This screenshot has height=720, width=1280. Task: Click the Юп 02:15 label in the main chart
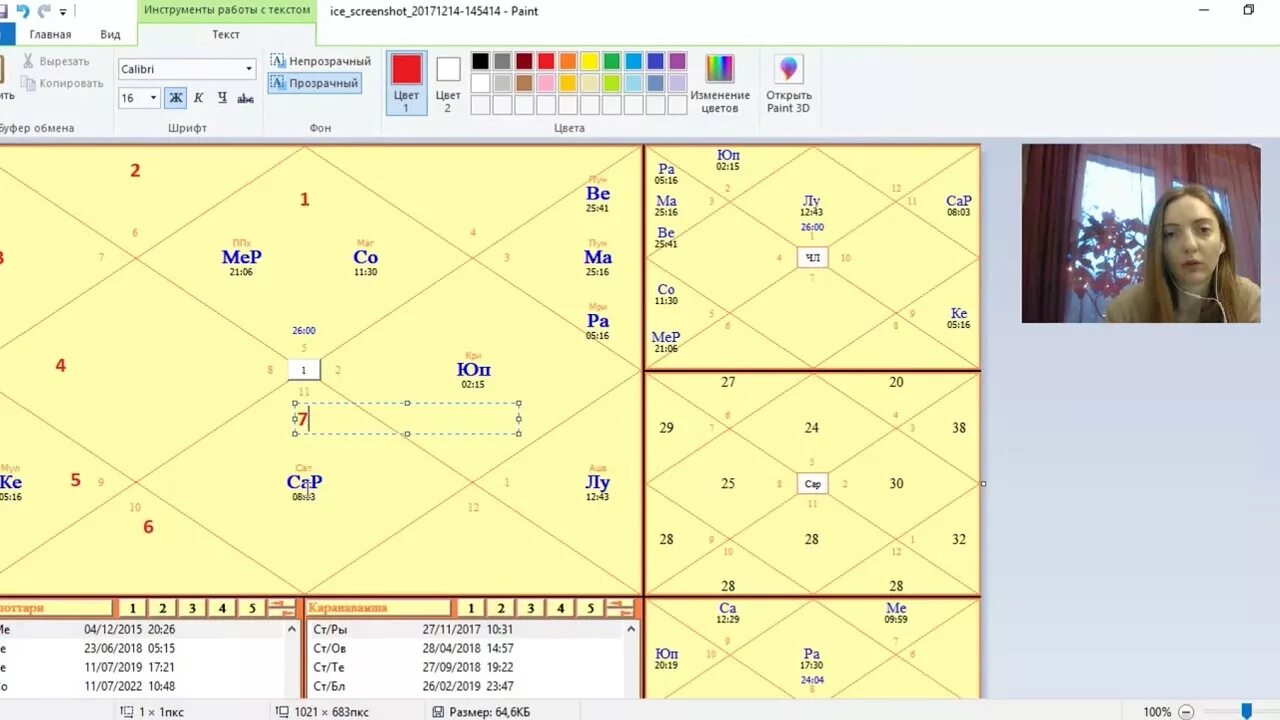click(x=474, y=374)
